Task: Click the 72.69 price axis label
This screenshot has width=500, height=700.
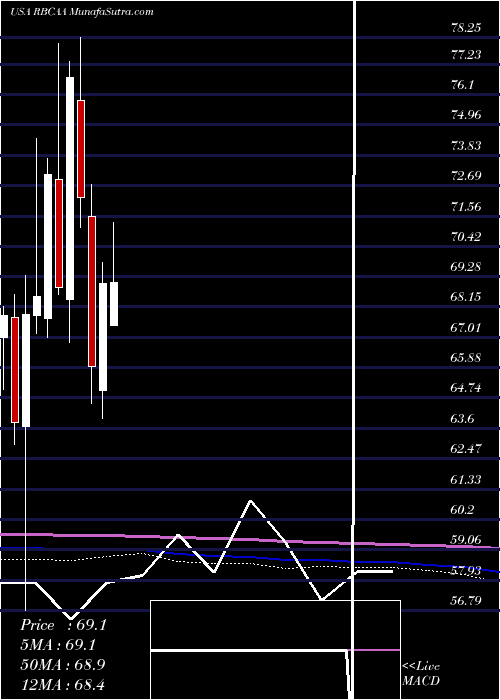Action: coord(466,176)
